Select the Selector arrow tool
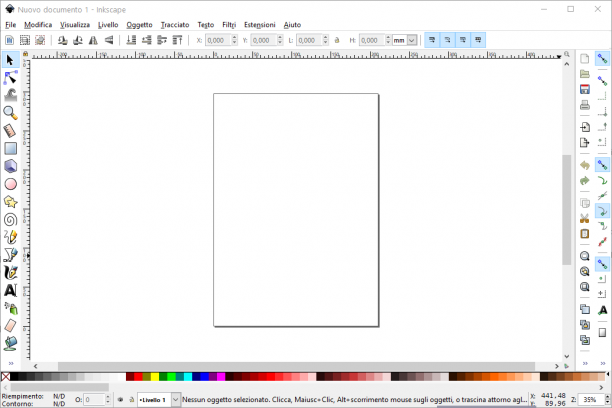 pos(10,60)
